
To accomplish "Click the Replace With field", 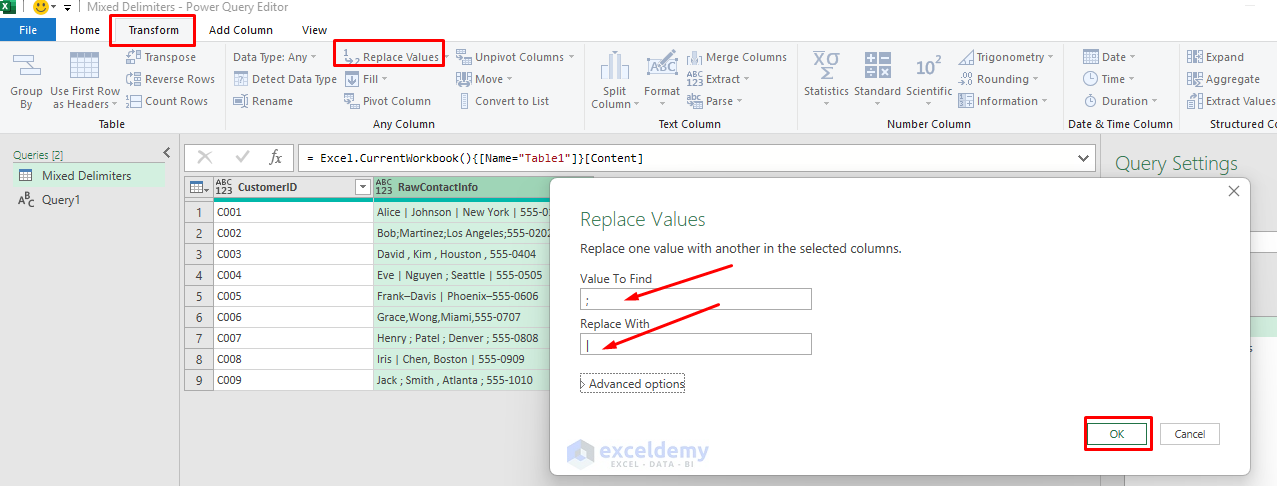I will (696, 344).
